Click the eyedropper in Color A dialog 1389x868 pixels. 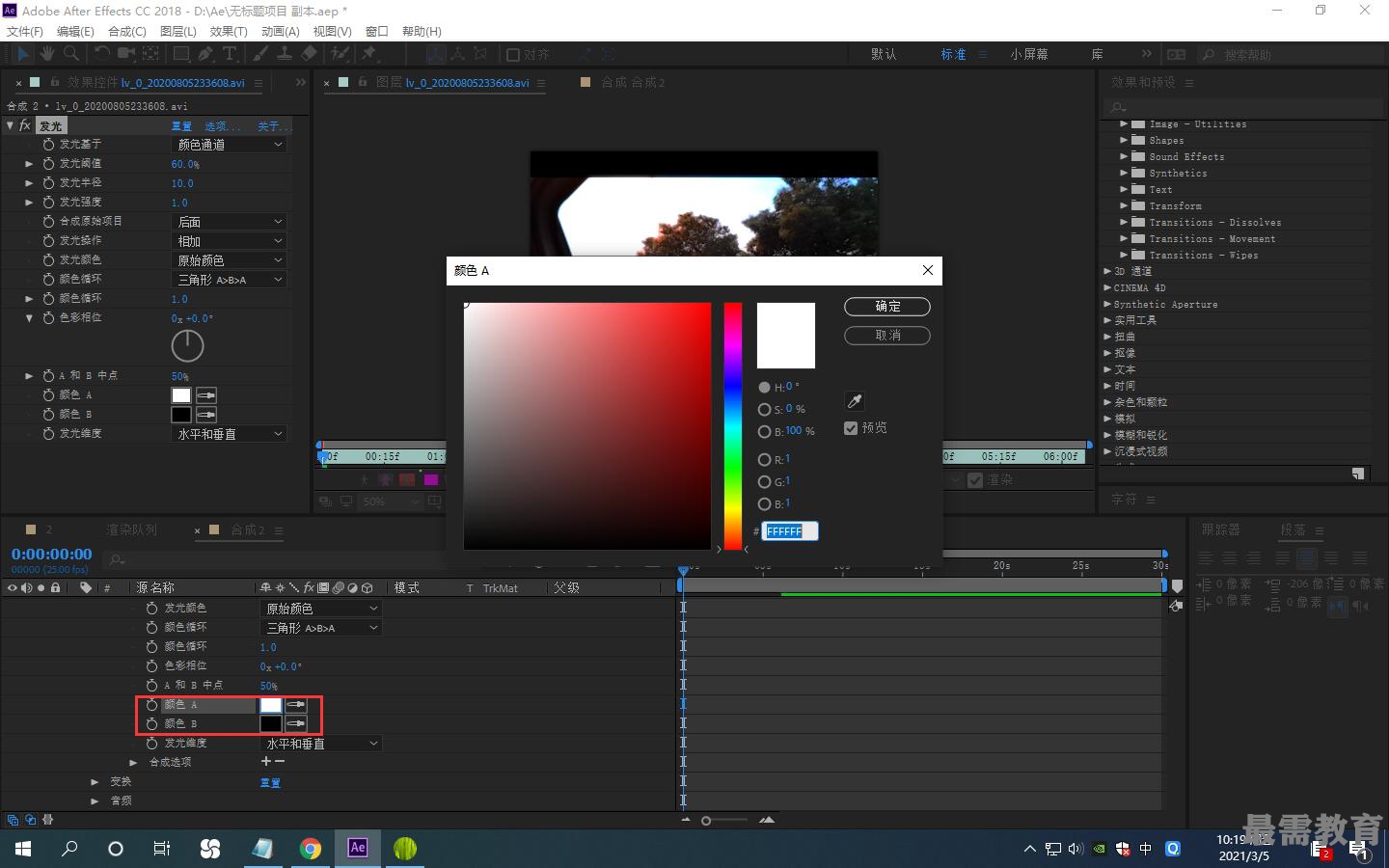(854, 401)
